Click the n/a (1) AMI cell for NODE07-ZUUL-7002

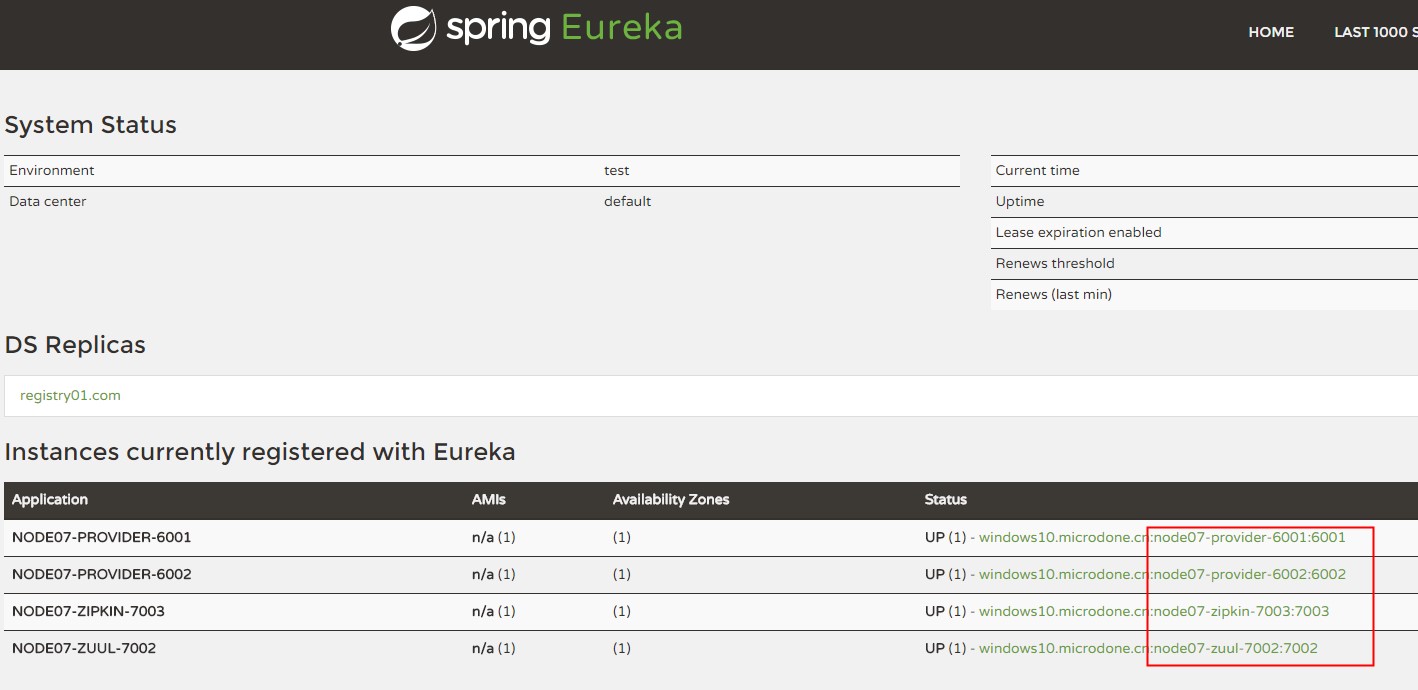tap(494, 648)
